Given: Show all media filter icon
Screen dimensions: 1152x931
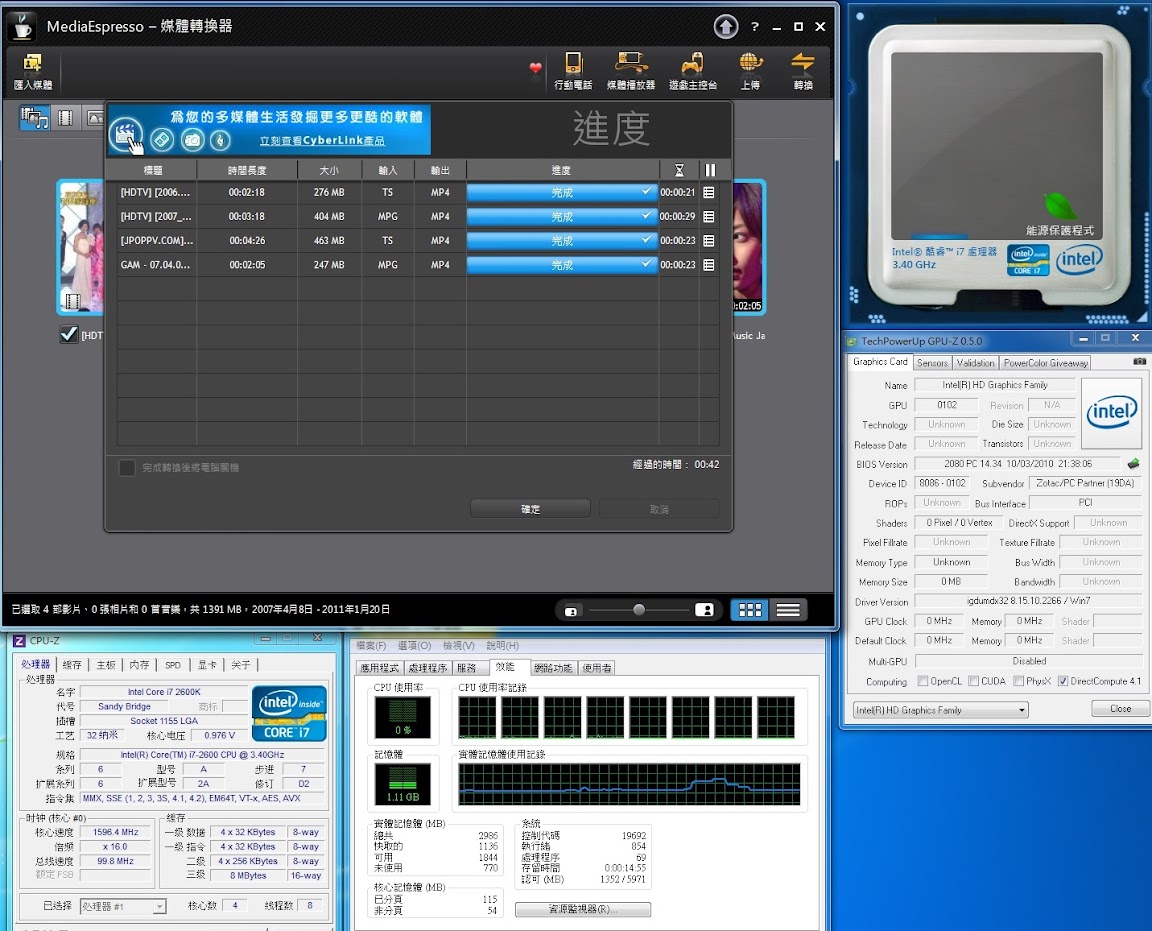Looking at the screenshot, I should [x=34, y=118].
